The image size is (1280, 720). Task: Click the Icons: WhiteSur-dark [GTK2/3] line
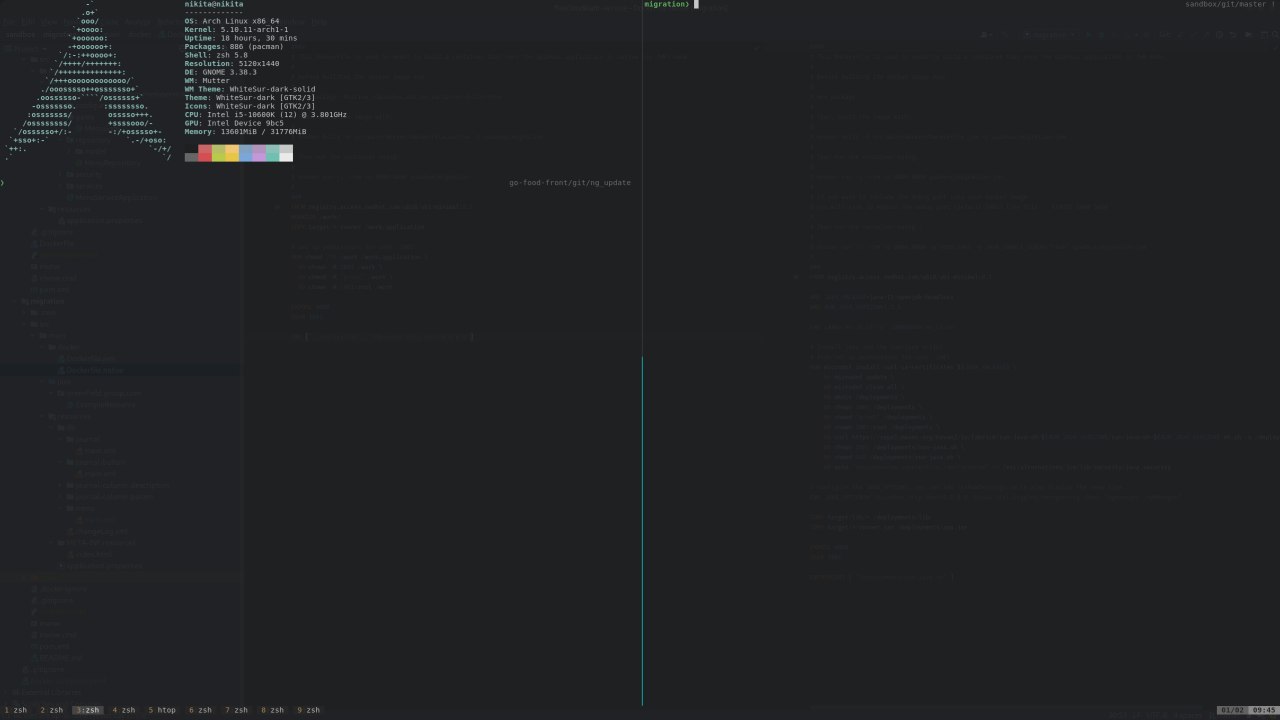tap(250, 106)
